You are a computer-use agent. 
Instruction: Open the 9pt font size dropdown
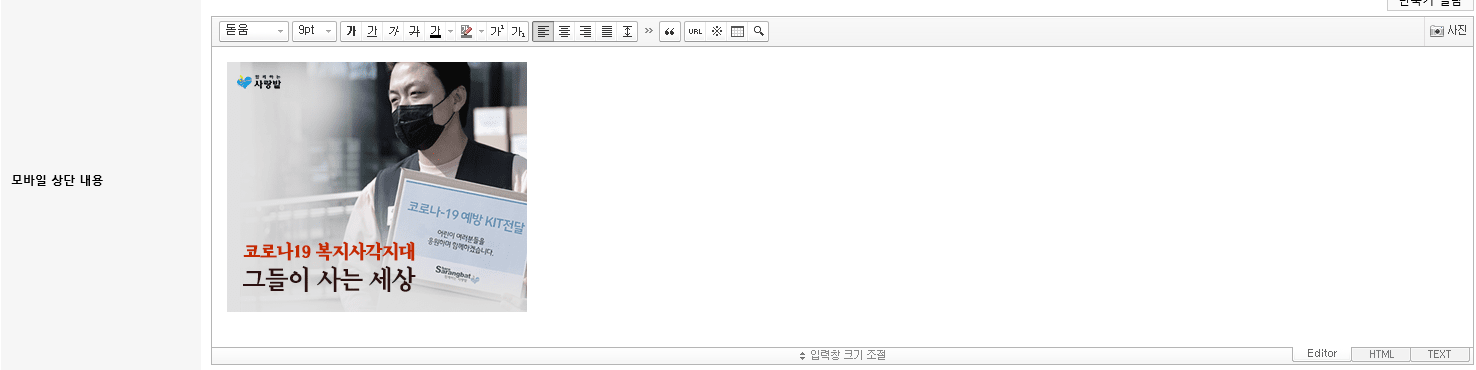314,31
